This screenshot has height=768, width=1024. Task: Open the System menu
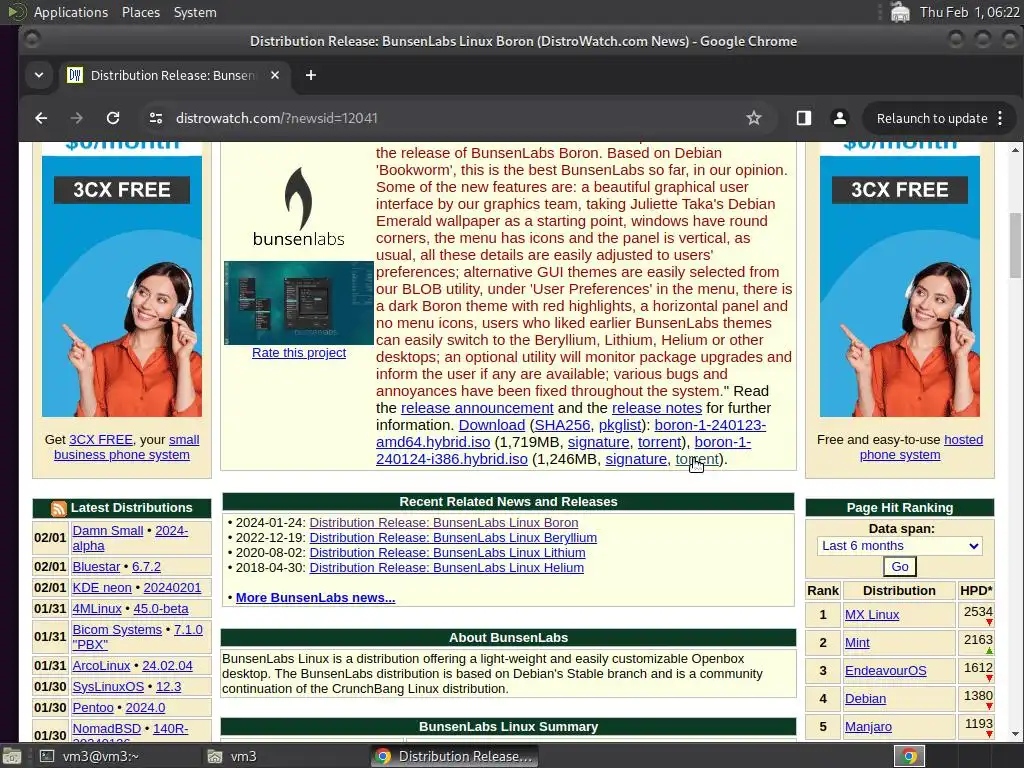point(195,12)
